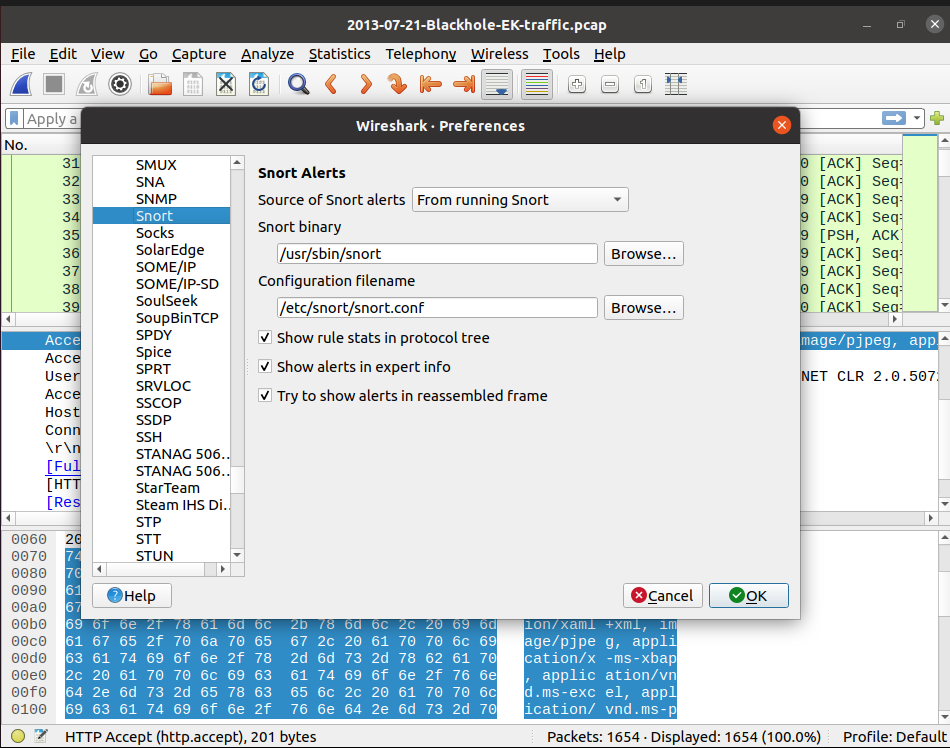Click zoom in toolbar icon
950x748 pixels.
point(577,84)
